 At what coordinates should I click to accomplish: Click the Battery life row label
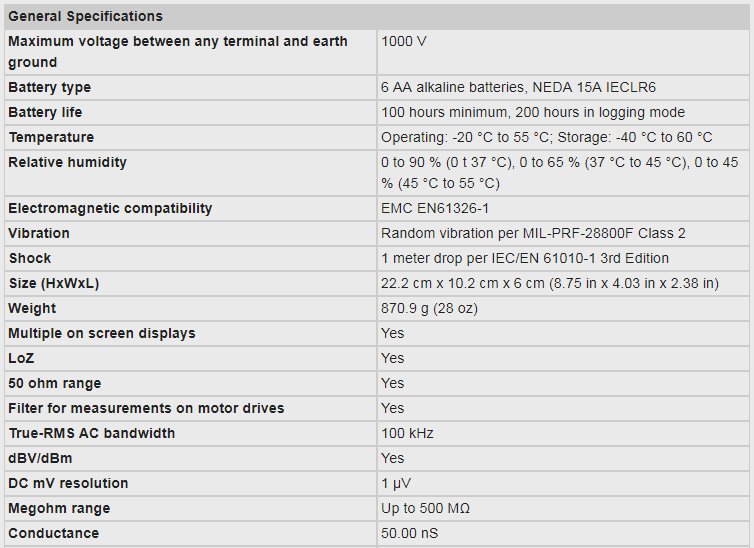(x=45, y=112)
